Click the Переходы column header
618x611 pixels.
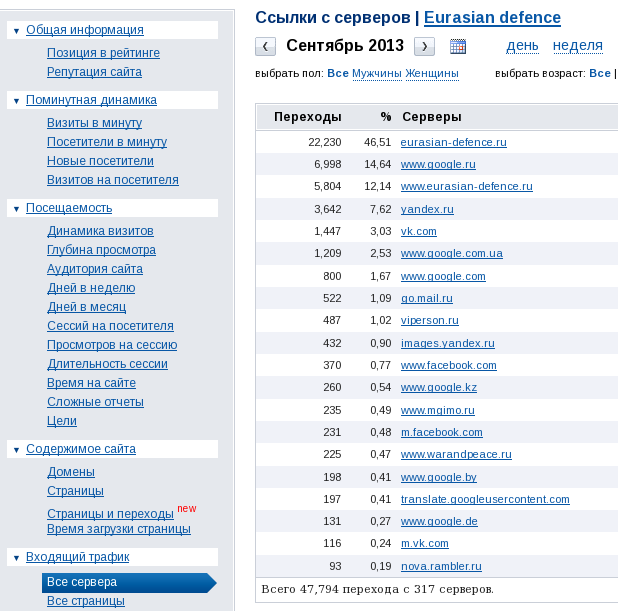(308, 117)
